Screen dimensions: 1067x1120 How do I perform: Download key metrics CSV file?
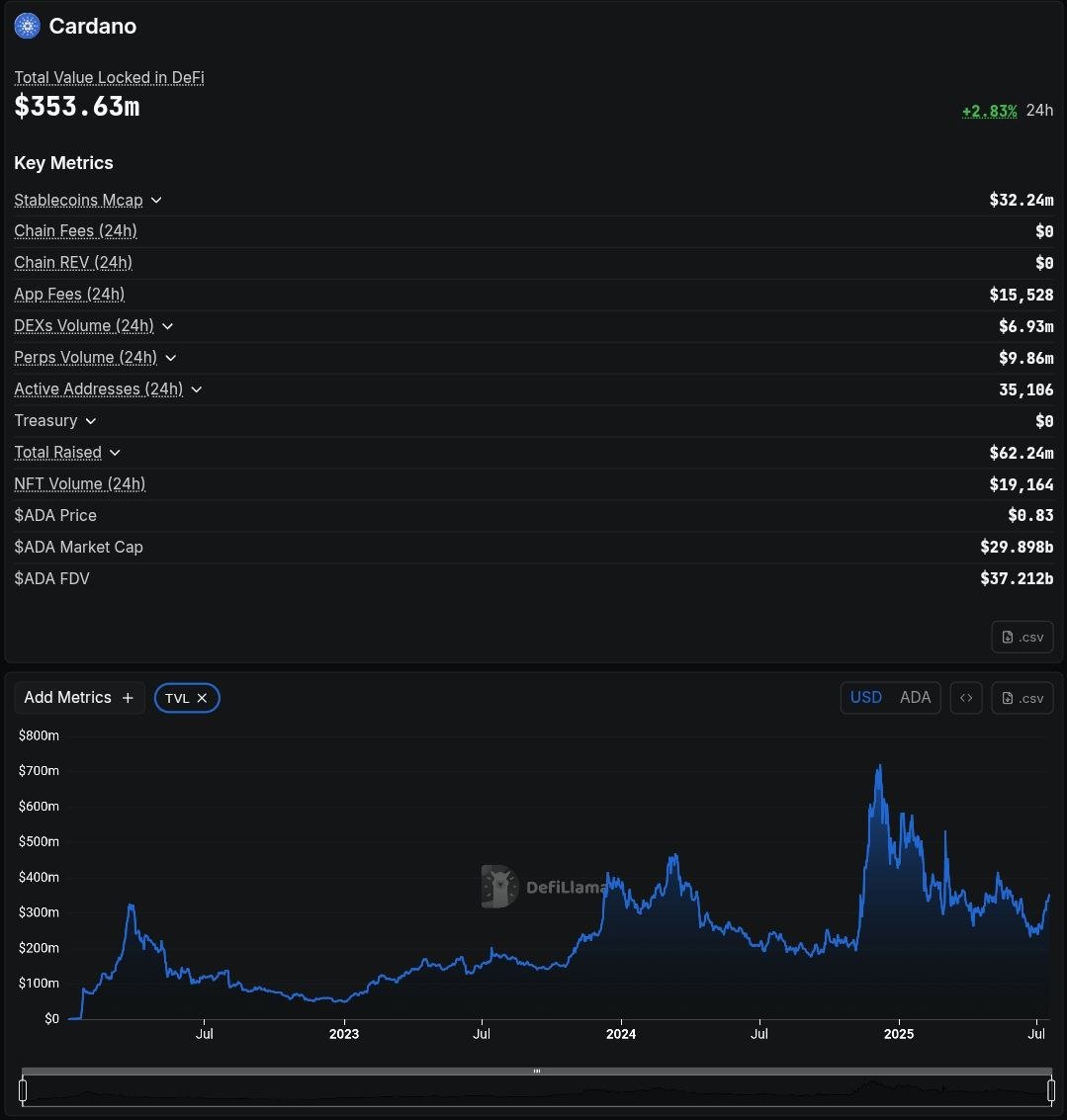coord(1022,637)
